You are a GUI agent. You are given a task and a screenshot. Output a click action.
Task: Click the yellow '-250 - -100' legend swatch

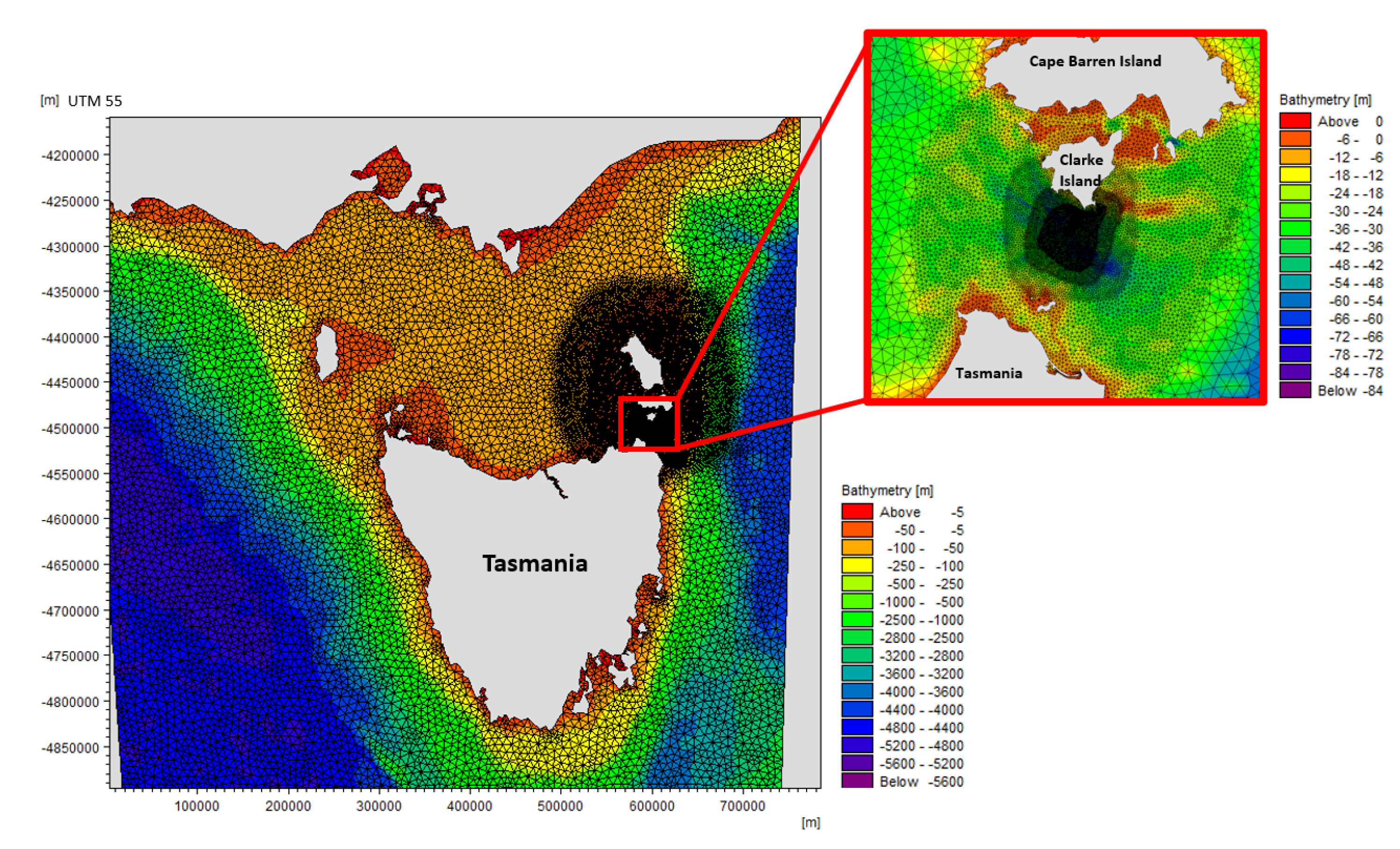pyautogui.click(x=857, y=565)
